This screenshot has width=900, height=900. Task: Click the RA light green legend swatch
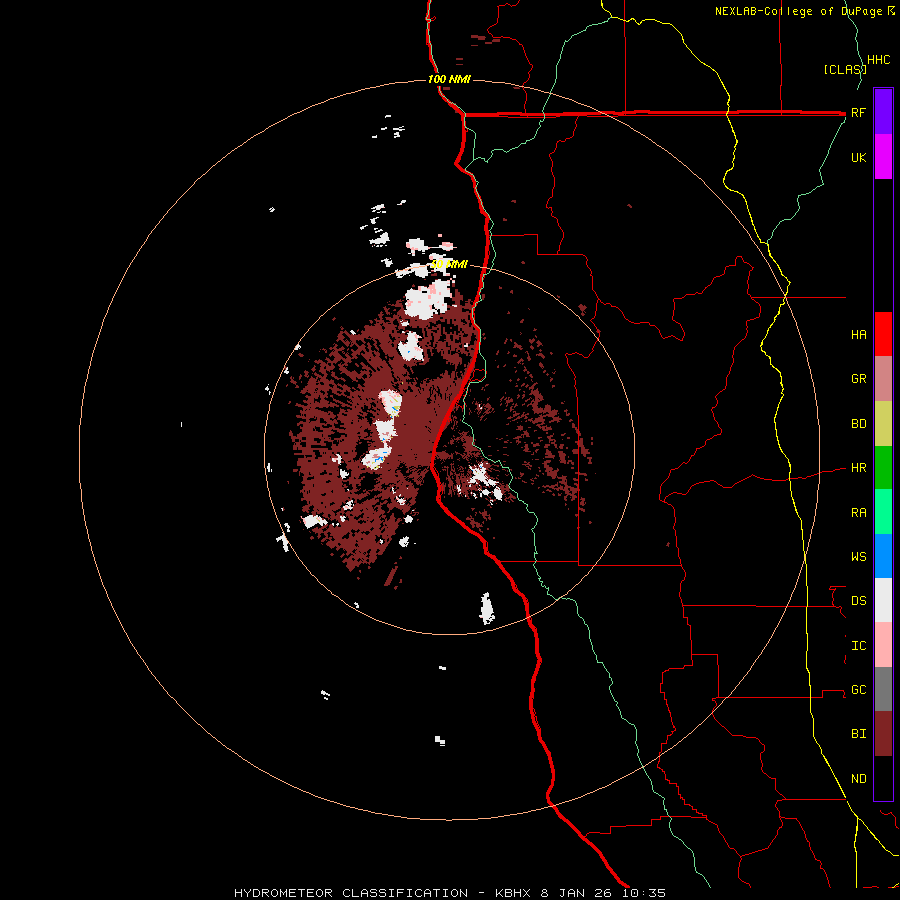(883, 512)
